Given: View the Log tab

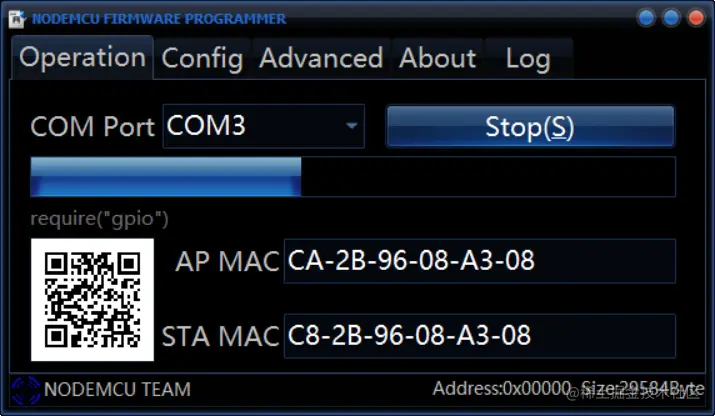Looking at the screenshot, I should click(x=528, y=59).
